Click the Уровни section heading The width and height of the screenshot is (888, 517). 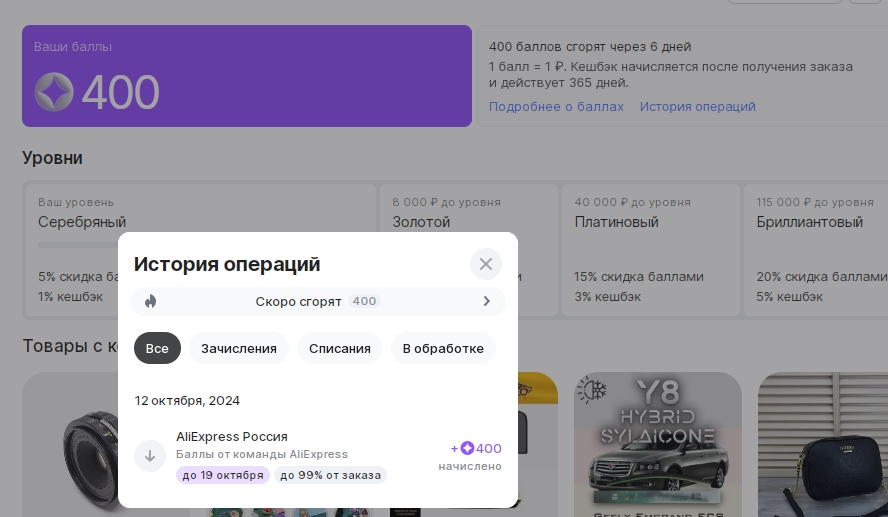point(52,158)
